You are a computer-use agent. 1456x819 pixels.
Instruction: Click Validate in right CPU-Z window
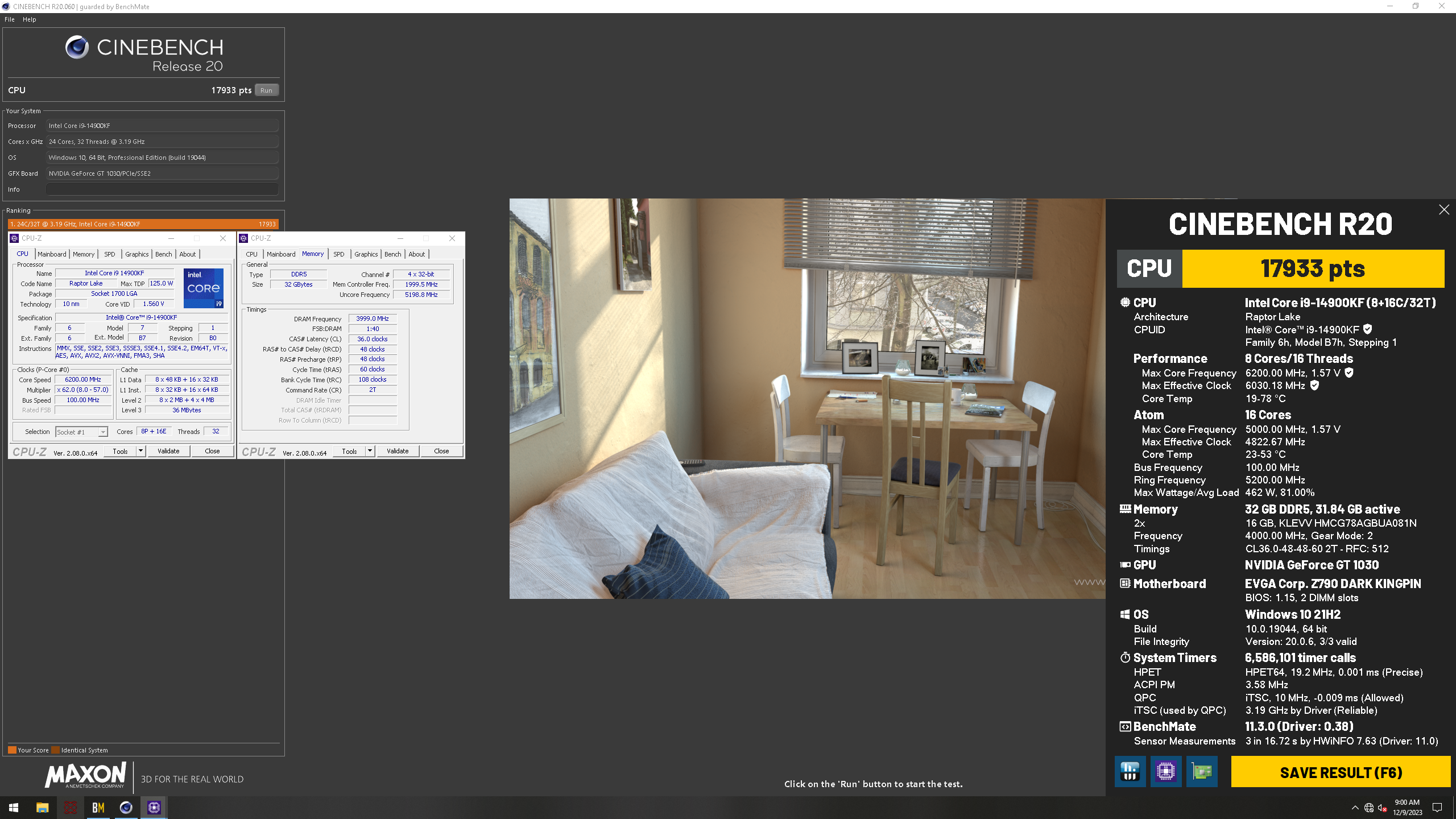point(398,451)
